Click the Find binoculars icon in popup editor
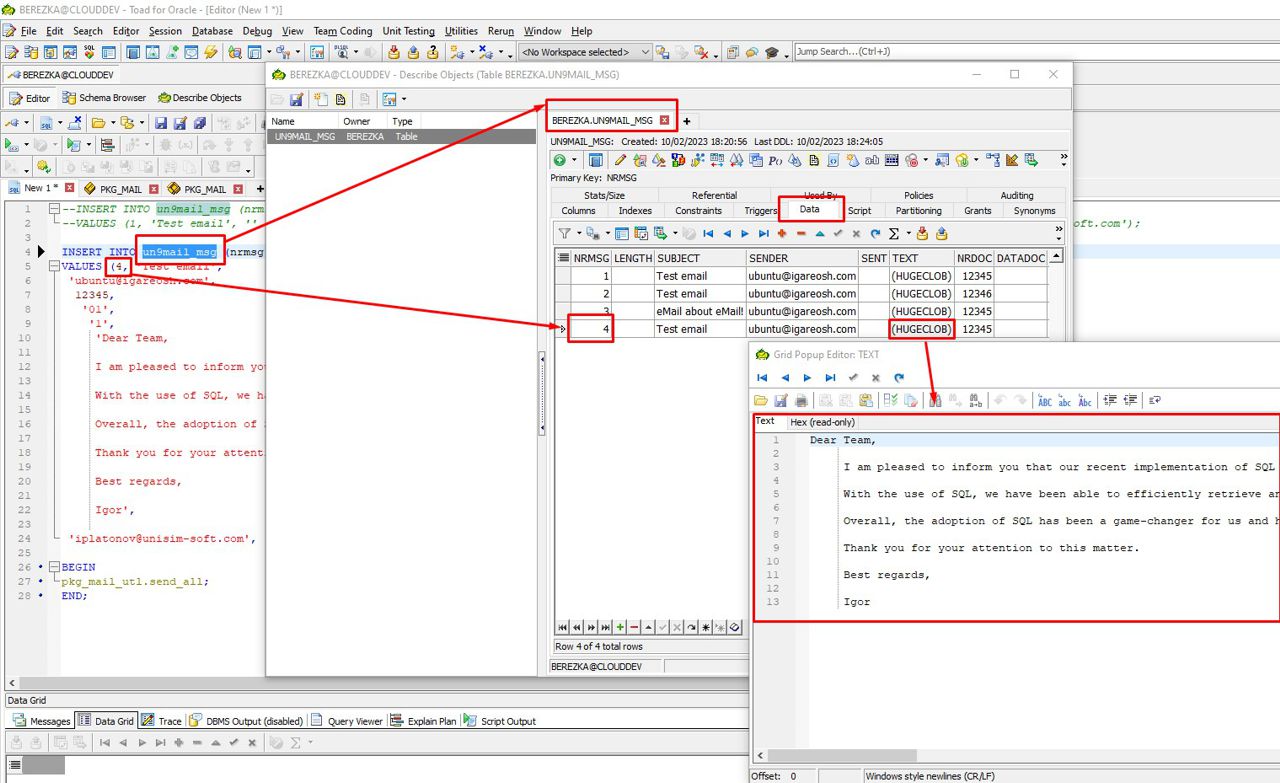 935,400
